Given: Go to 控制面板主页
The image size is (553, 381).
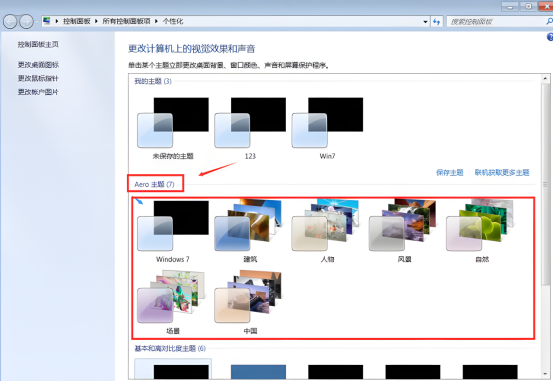Looking at the screenshot, I should 38,44.
